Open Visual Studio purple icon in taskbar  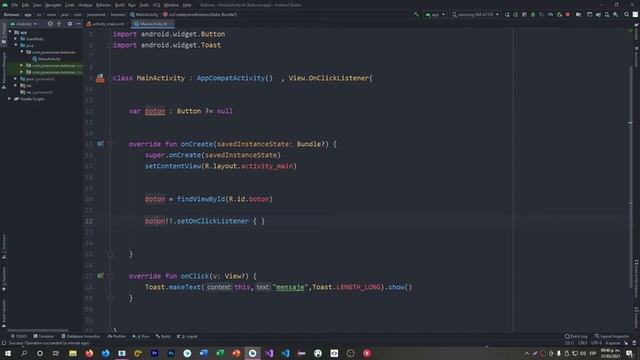tap(269, 353)
